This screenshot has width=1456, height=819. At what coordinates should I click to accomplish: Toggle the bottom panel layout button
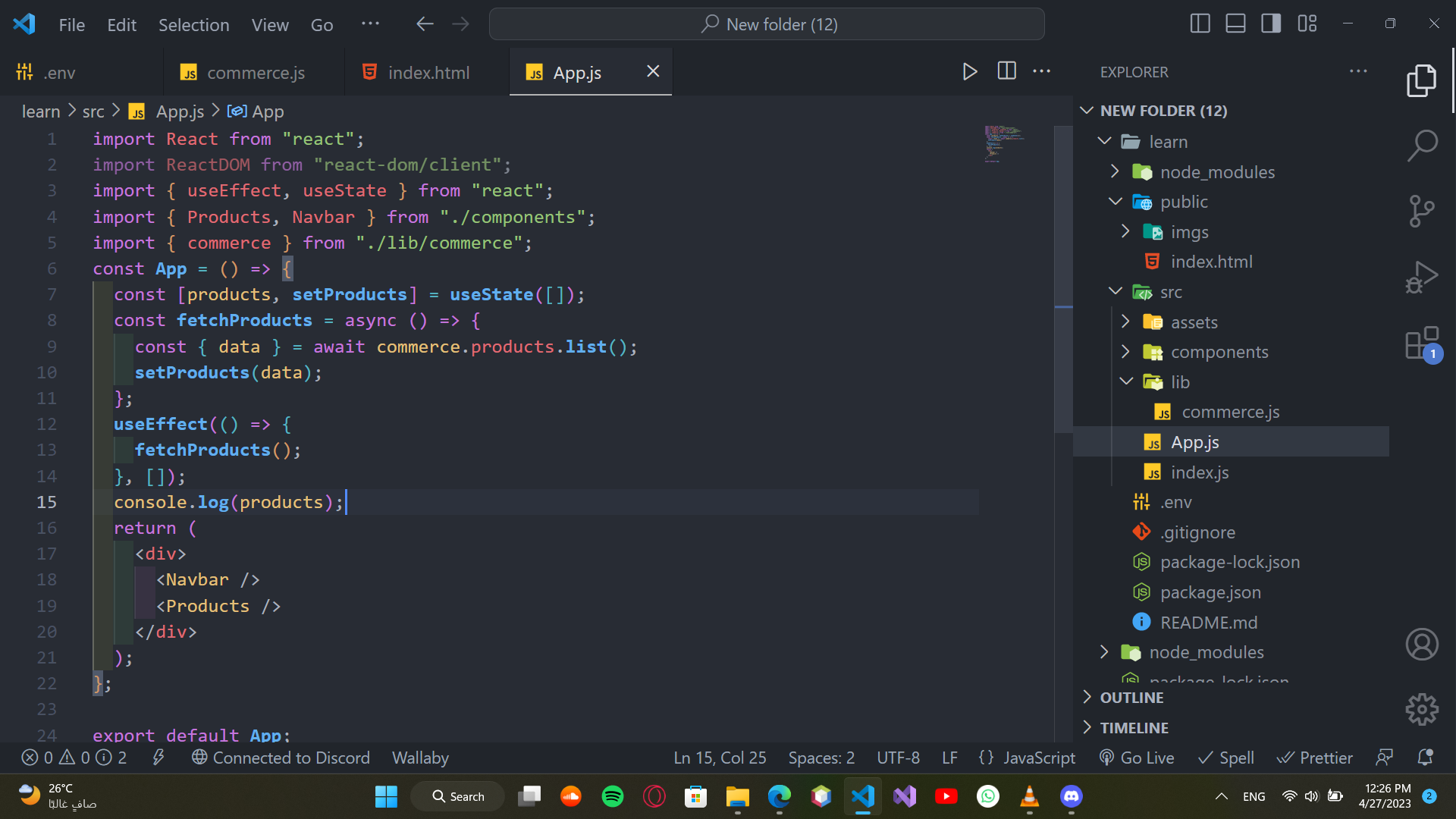tap(1235, 24)
